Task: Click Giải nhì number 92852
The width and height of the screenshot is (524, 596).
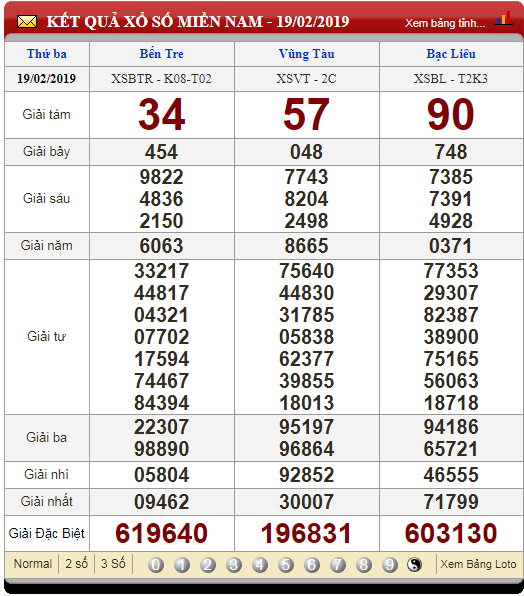Action: coord(306,475)
